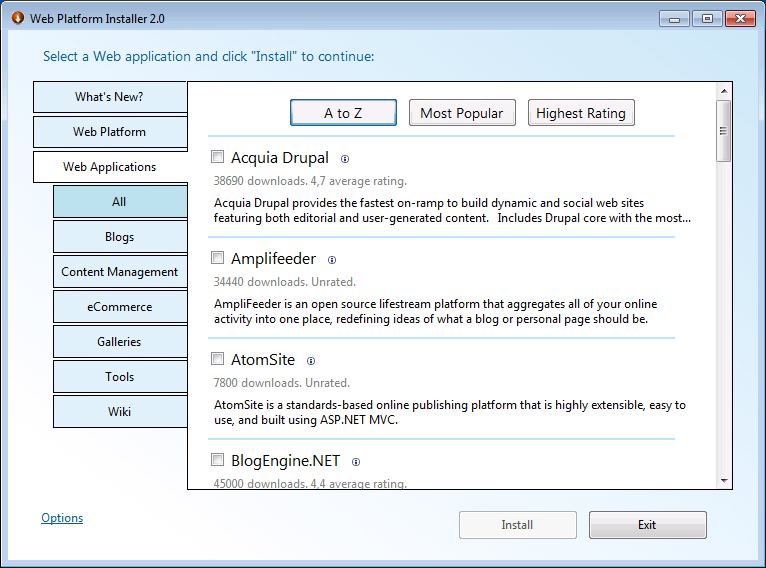Click the Acquia Drupal title text
The width and height of the screenshot is (766, 568).
click(280, 158)
